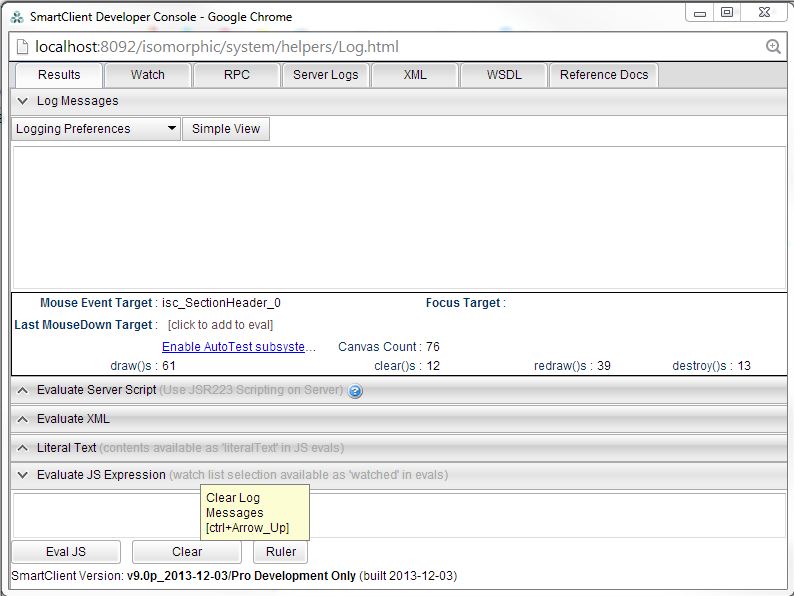Collapse the Log Messages section
The height and width of the screenshot is (596, 794).
[x=23, y=101]
